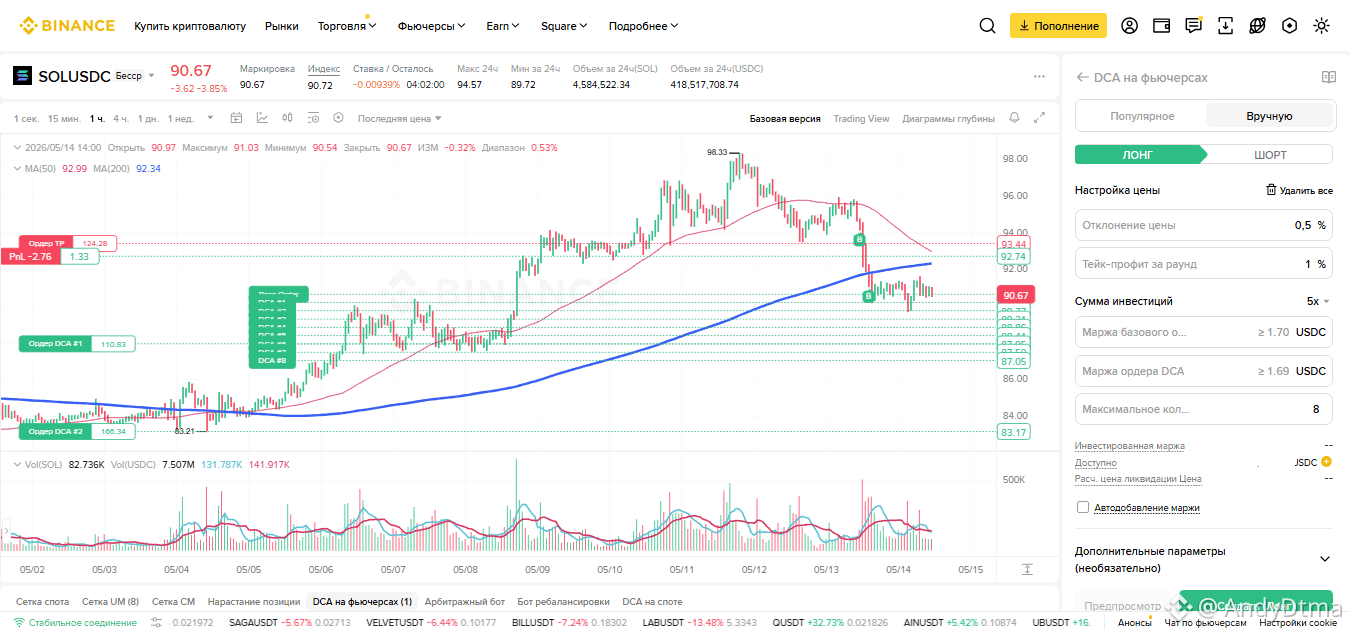
Task: Expand the Earn menu
Action: [503, 26]
